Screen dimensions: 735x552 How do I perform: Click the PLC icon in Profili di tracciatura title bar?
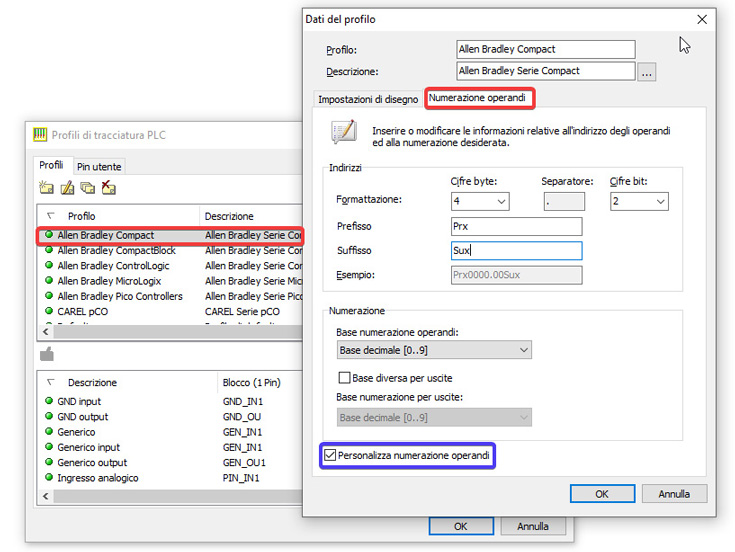(40, 135)
